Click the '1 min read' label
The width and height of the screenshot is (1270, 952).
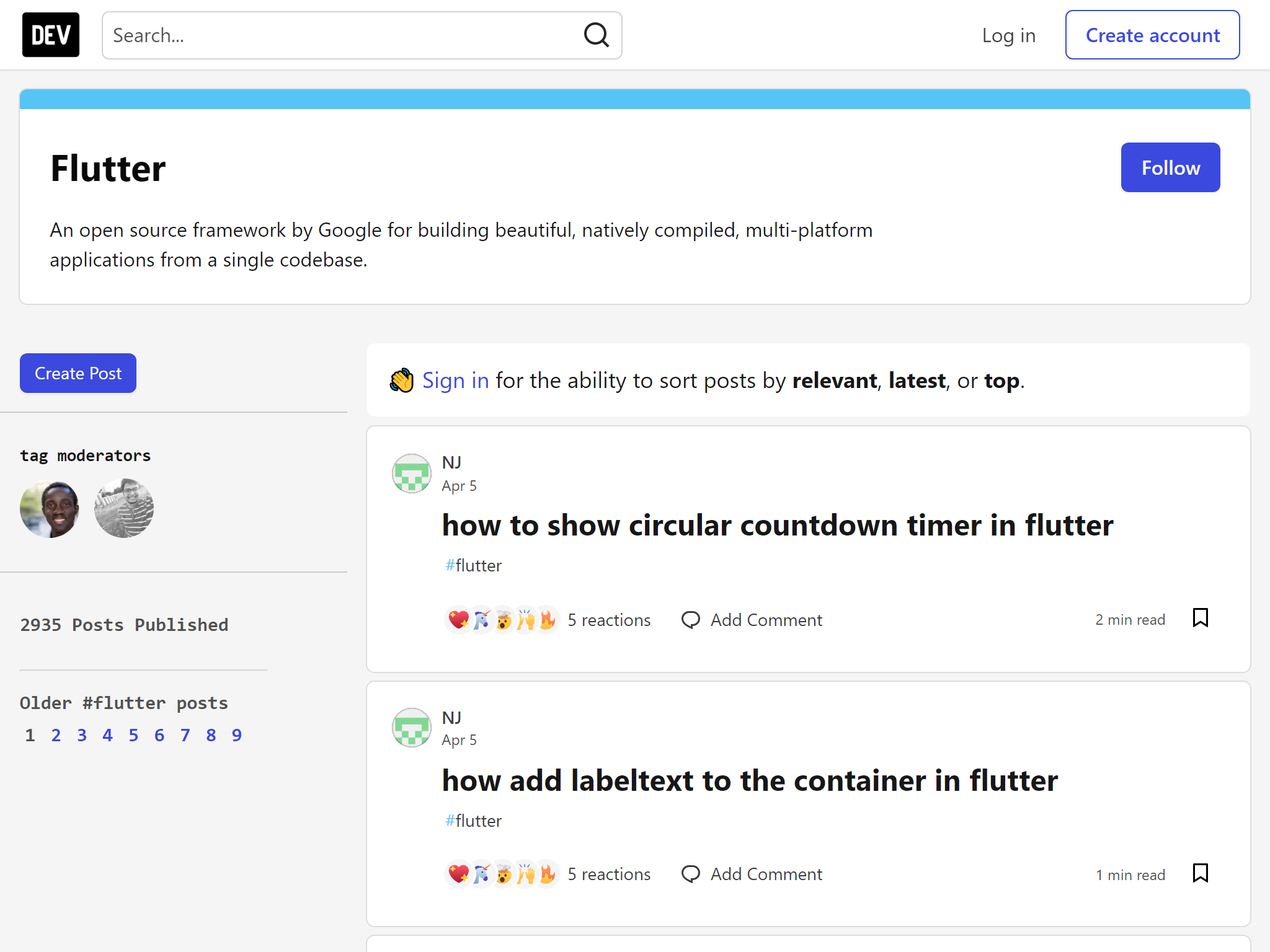coord(1130,875)
